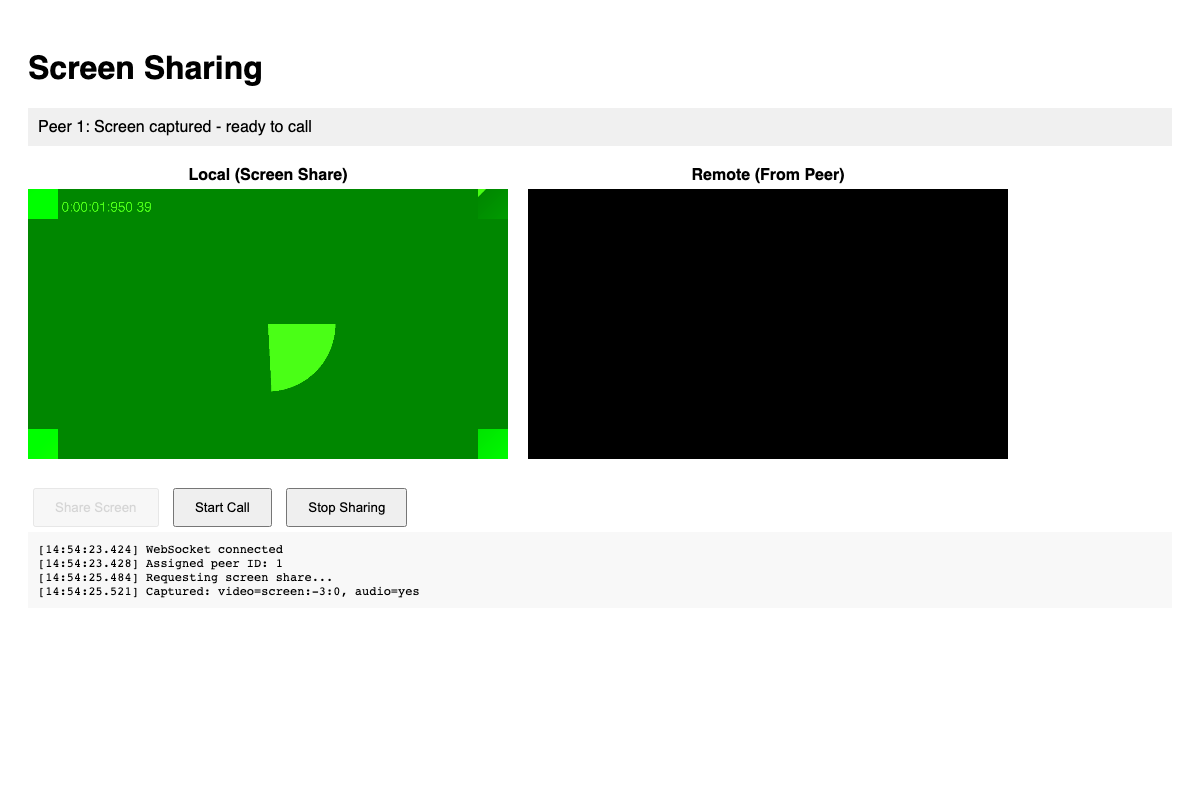Click the black Remote (From Peer) video area
Image resolution: width=1200 pixels, height=800 pixels.
(767, 322)
